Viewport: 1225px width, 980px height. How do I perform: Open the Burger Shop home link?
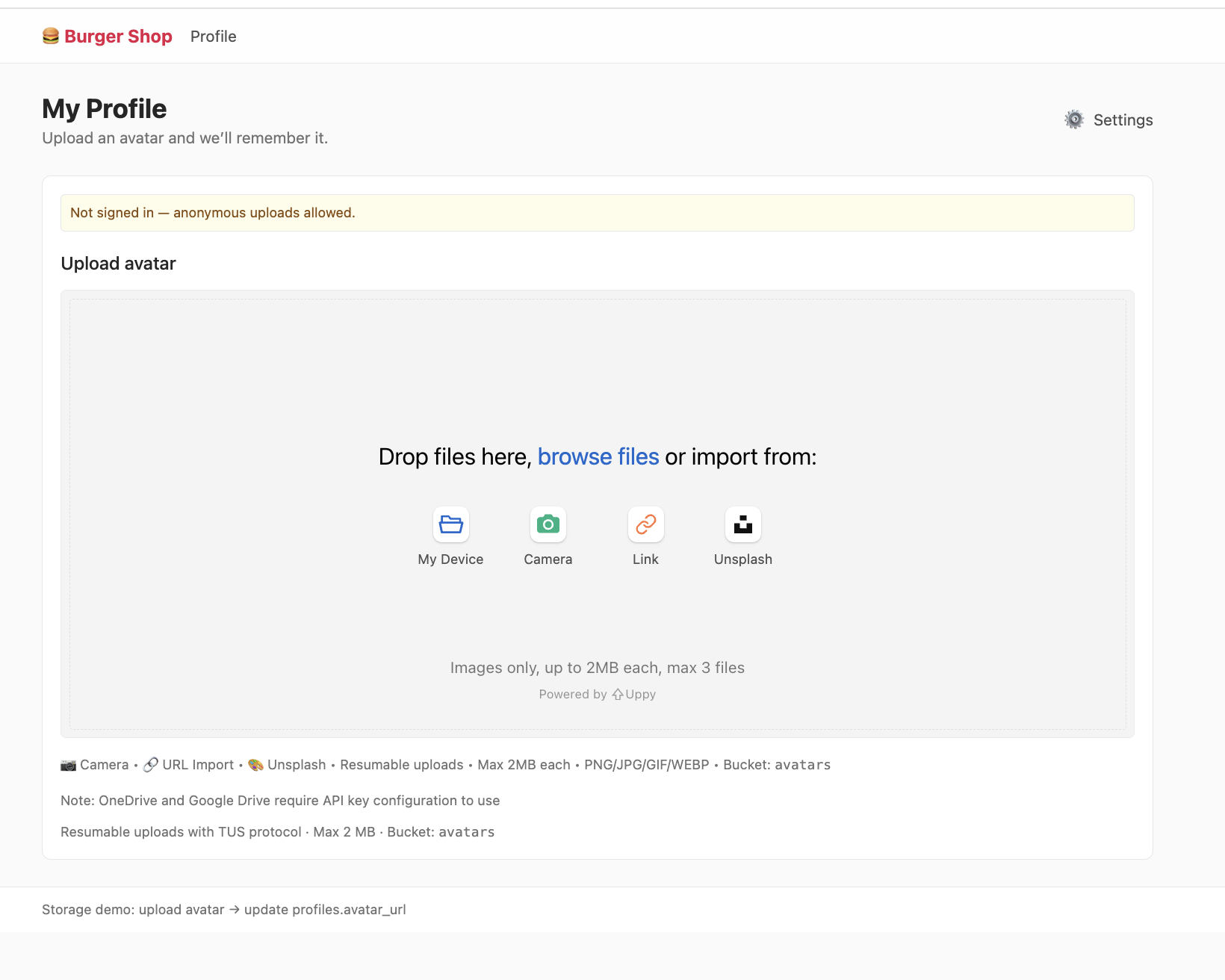click(x=118, y=36)
